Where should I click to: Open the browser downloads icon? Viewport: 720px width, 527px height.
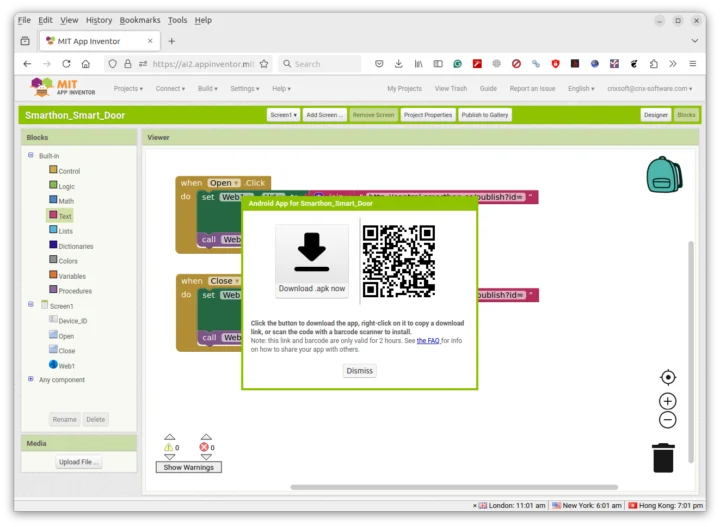click(x=399, y=64)
